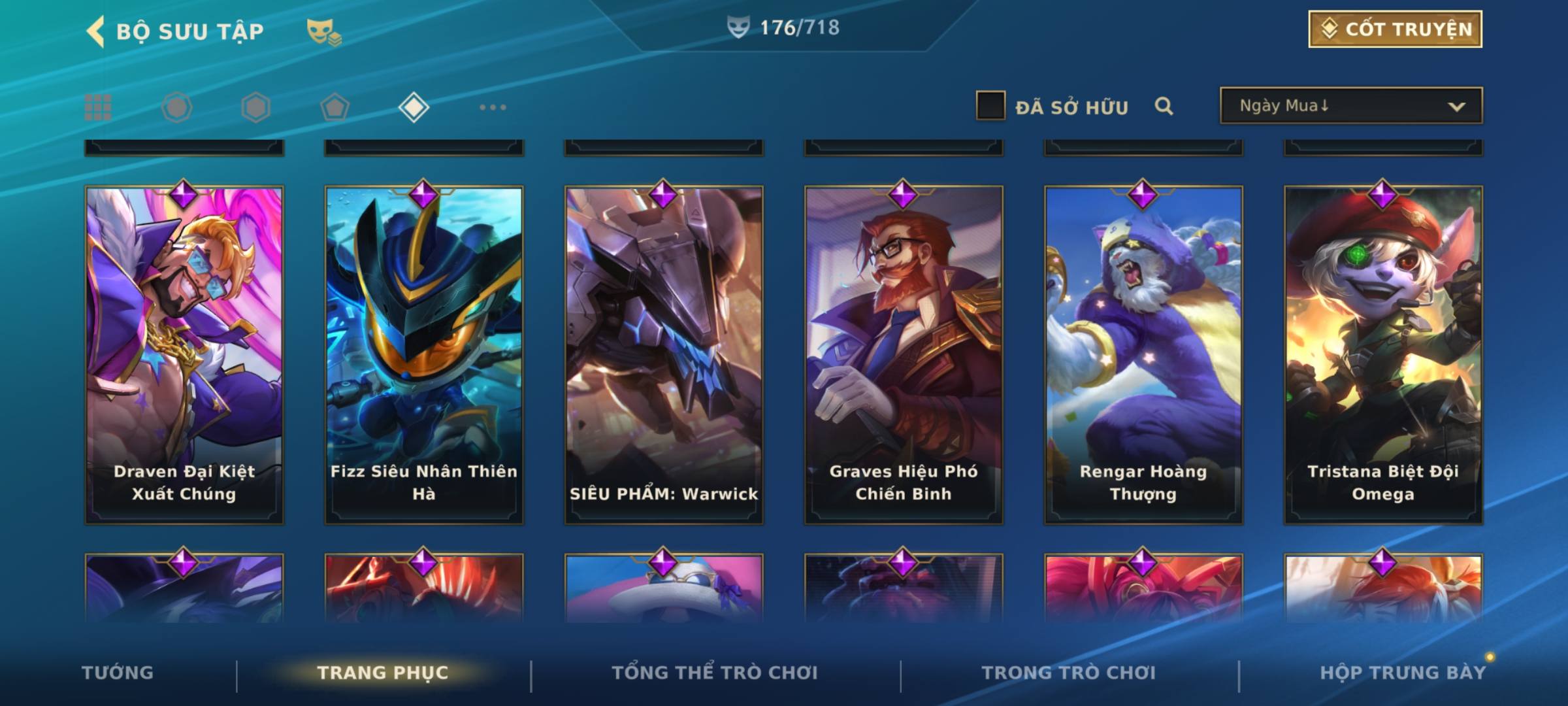
Task: Filter by the round rarity gem icon
Action: point(177,107)
